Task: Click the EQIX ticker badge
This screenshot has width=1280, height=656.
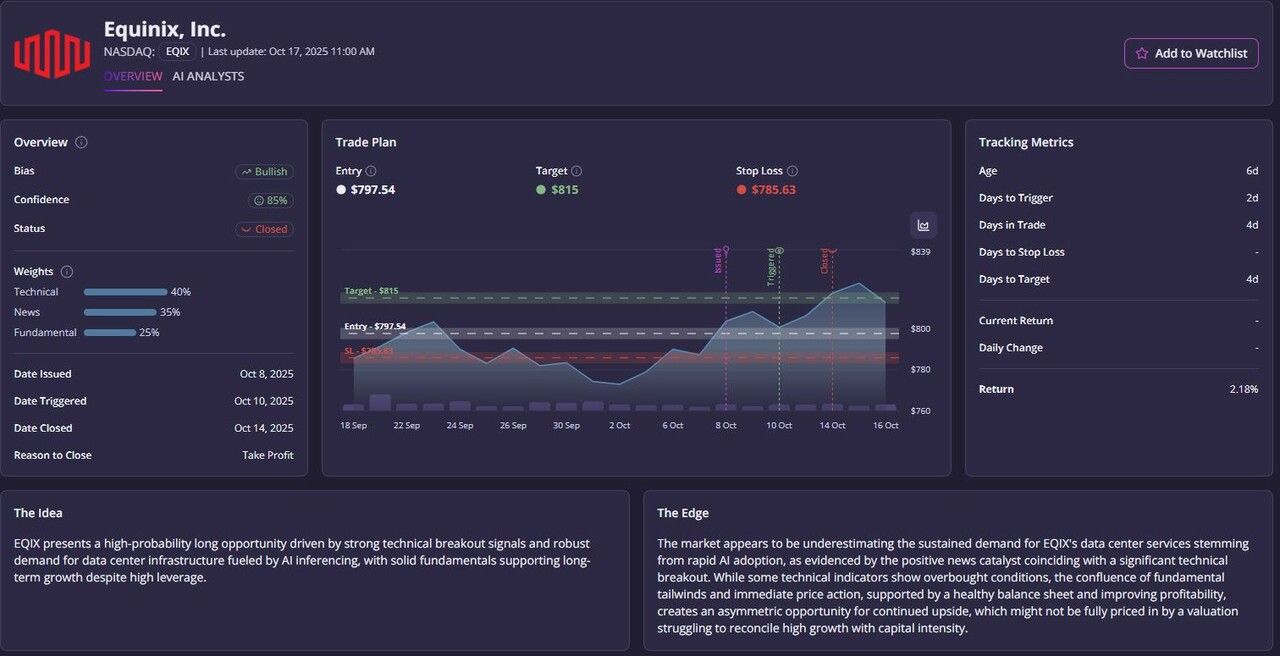Action: pyautogui.click(x=177, y=51)
